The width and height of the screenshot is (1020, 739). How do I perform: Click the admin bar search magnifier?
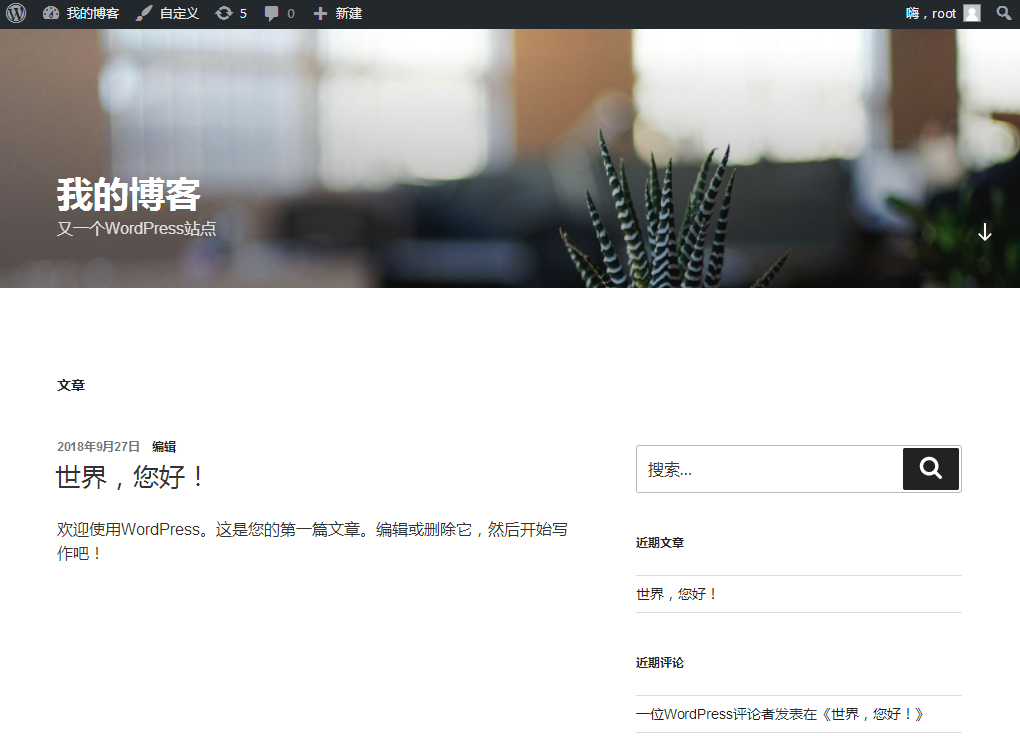point(1004,13)
